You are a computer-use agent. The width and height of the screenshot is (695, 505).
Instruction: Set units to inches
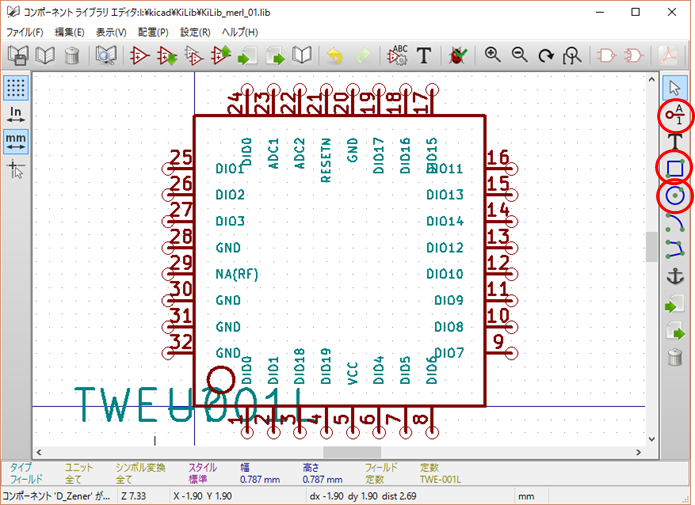click(16, 114)
